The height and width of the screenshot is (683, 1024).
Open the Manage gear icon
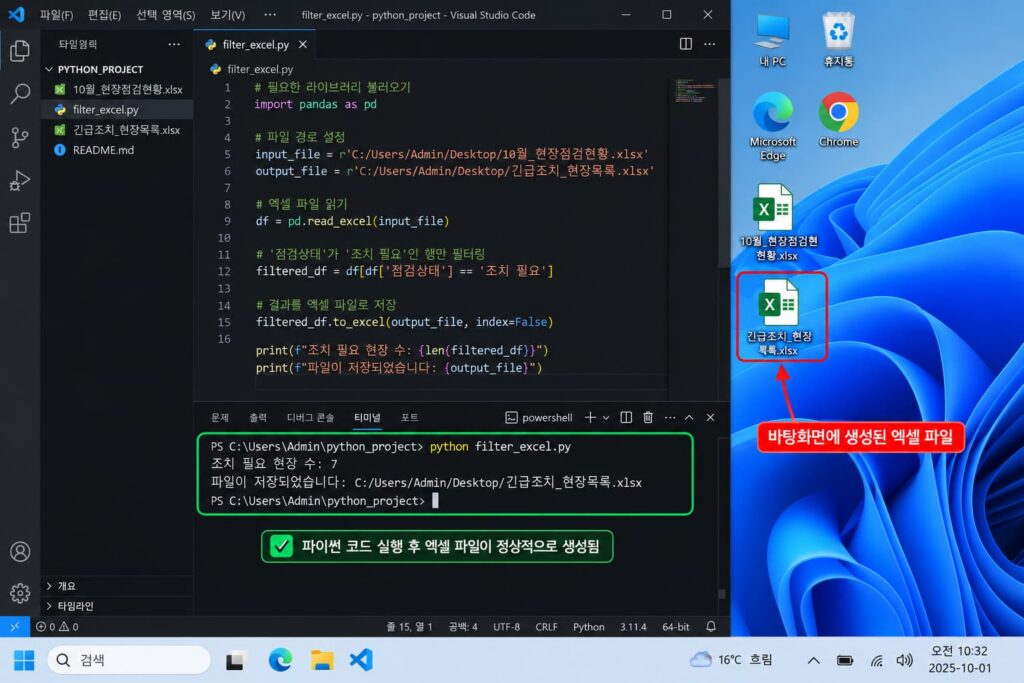coord(20,593)
